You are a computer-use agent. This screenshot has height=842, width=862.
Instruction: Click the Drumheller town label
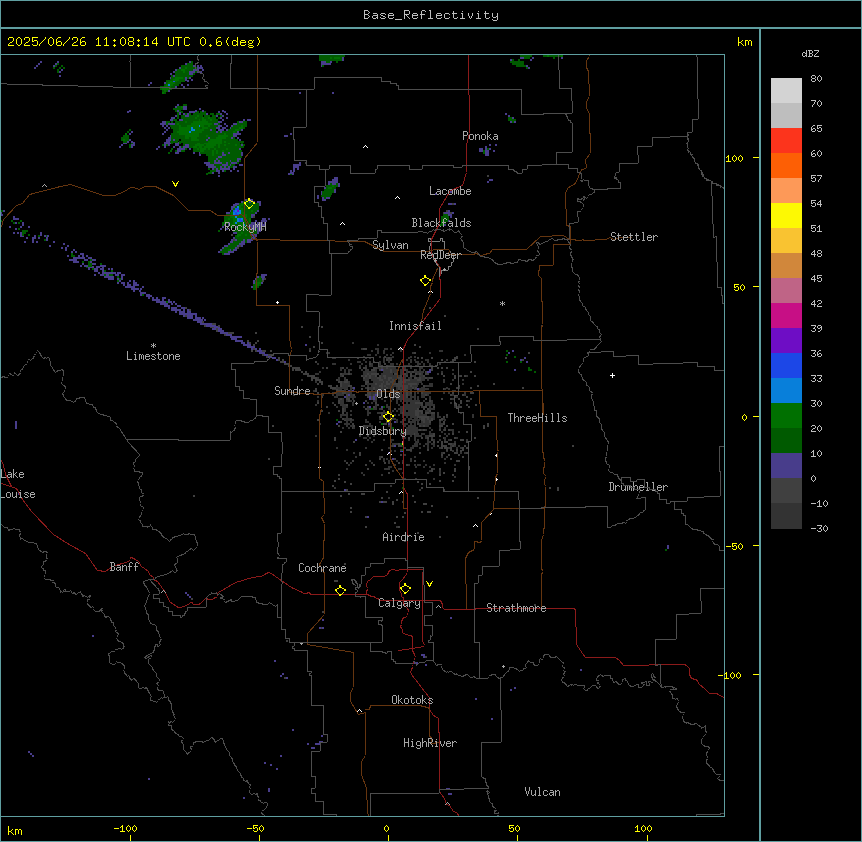click(x=638, y=487)
